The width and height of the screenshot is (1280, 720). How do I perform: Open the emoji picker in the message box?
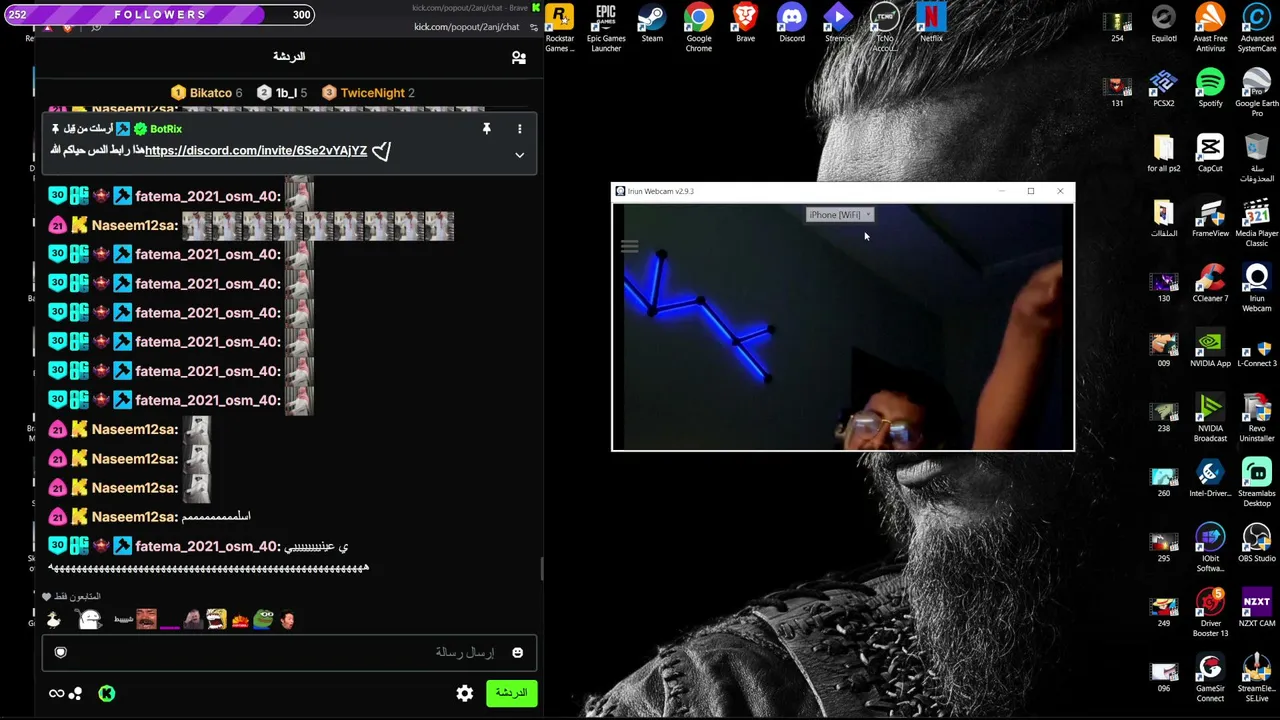click(517, 653)
